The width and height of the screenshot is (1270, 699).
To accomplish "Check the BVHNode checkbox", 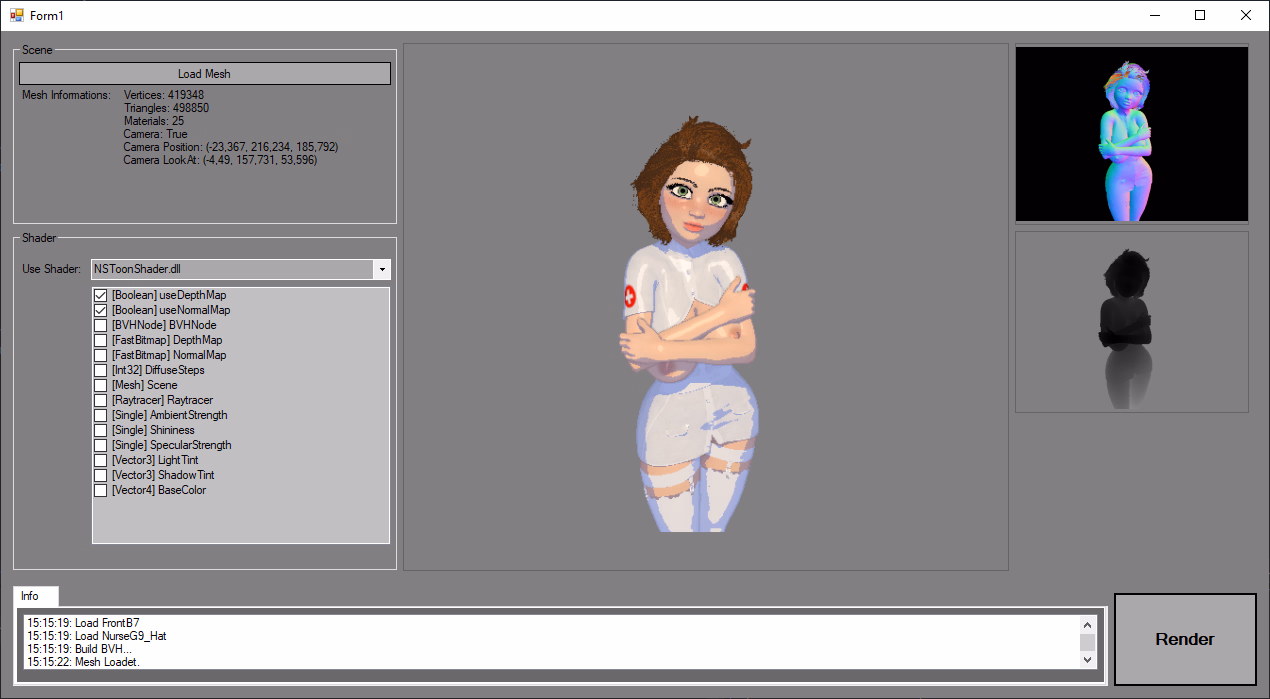I will [101, 326].
